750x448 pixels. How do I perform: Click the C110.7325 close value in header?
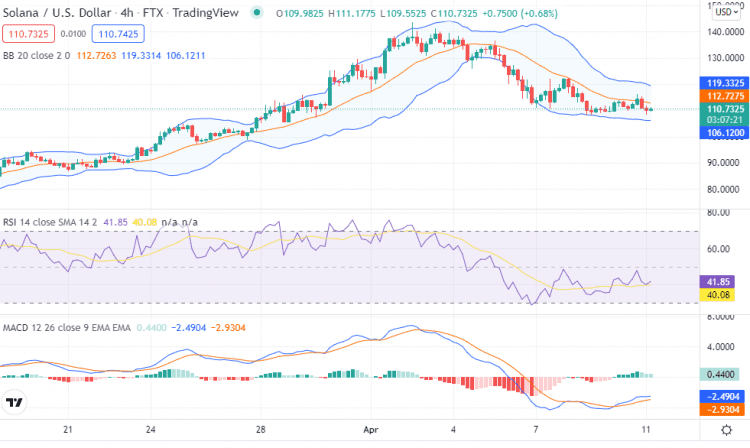[x=454, y=13]
